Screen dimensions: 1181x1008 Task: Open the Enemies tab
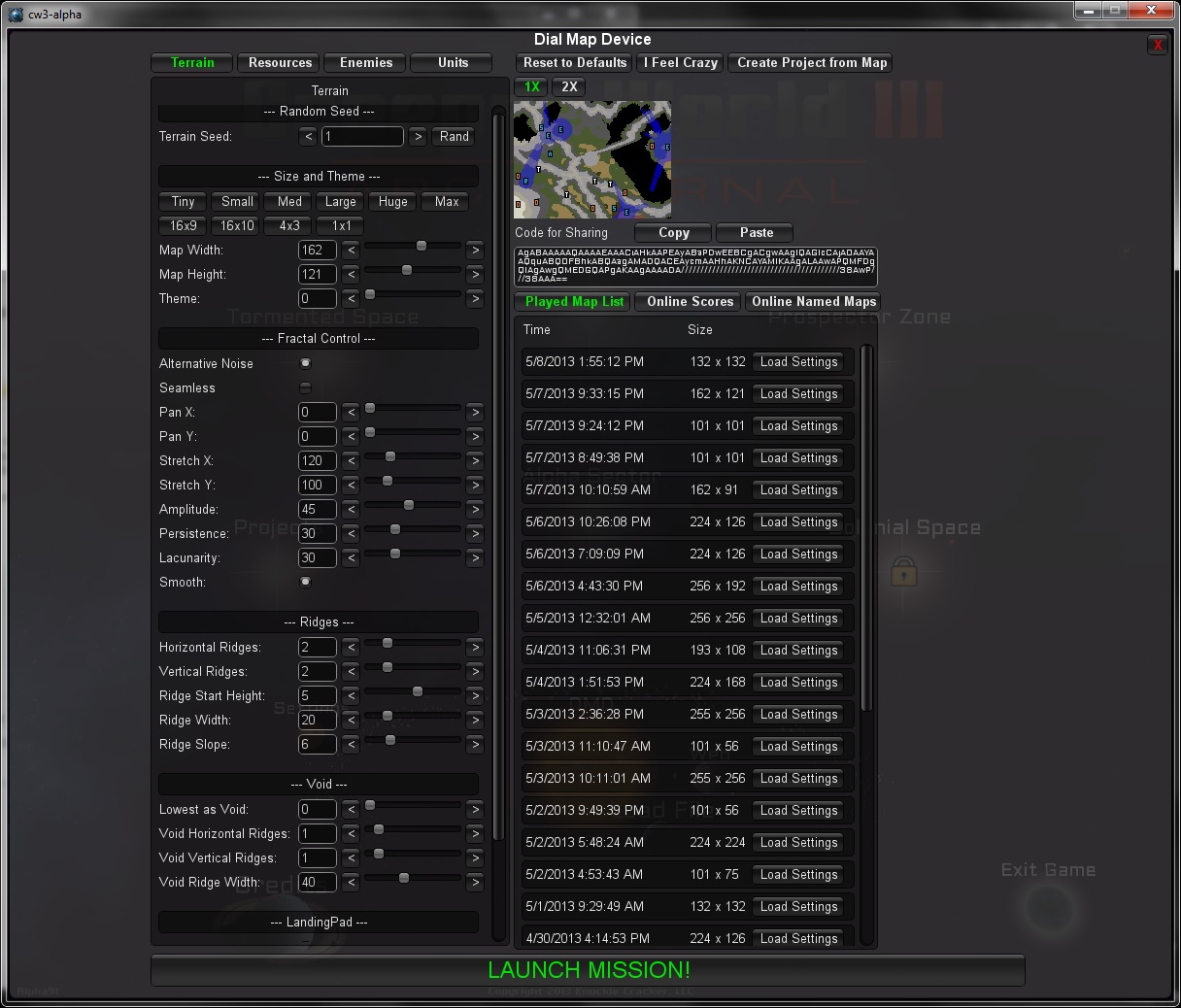click(x=366, y=63)
